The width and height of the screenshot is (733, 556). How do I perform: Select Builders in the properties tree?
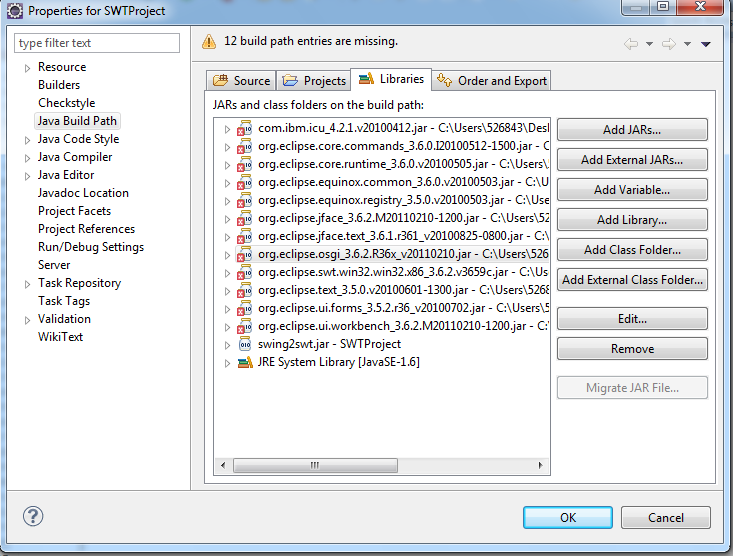coord(59,85)
